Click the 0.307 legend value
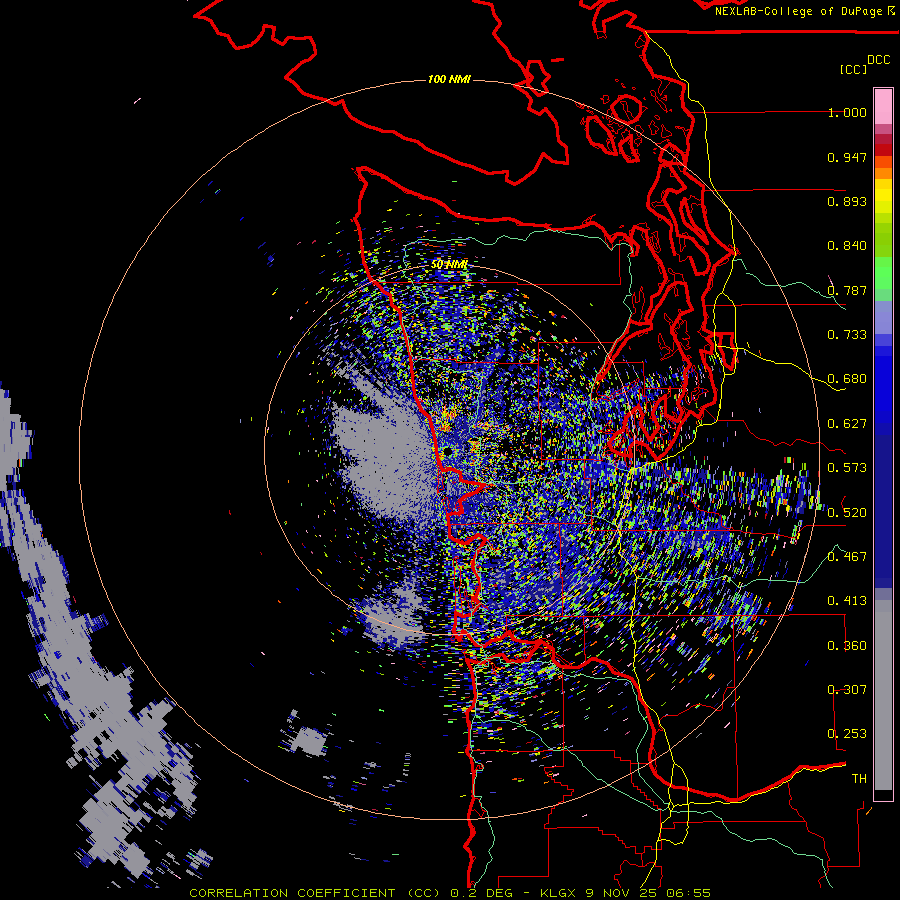The image size is (900, 900). (847, 690)
